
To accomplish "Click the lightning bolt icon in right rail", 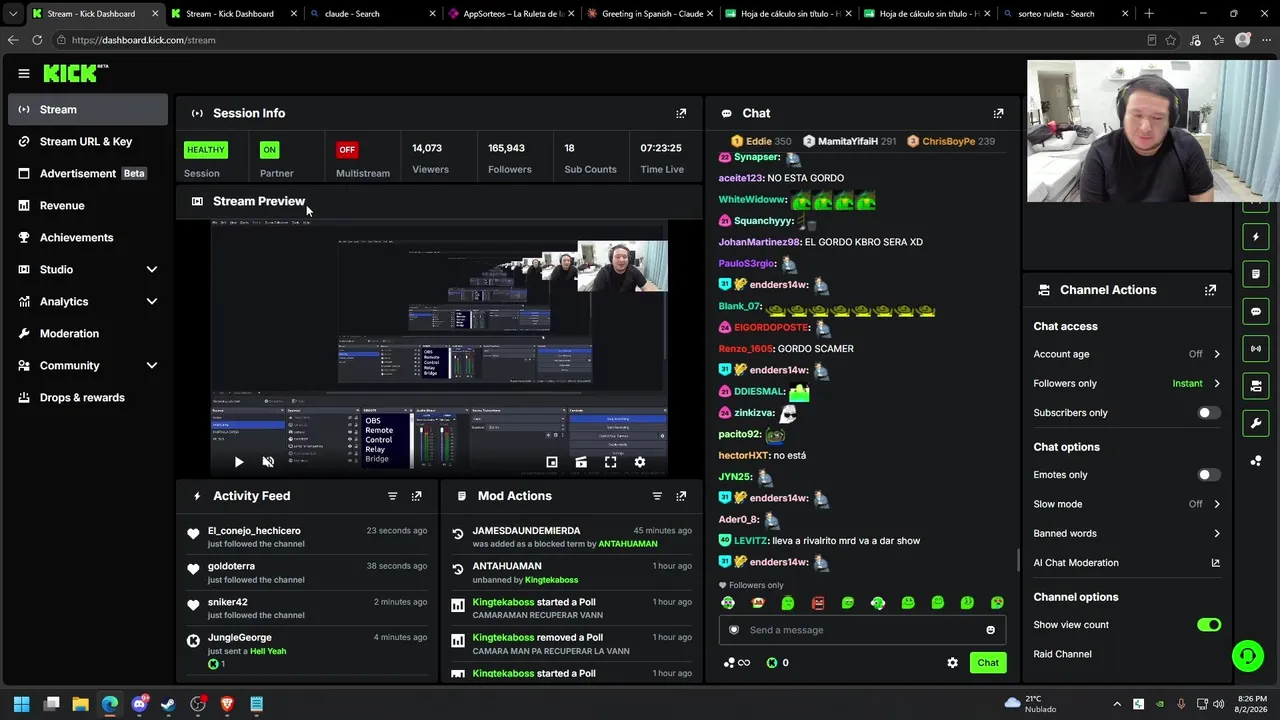I will (x=1256, y=237).
